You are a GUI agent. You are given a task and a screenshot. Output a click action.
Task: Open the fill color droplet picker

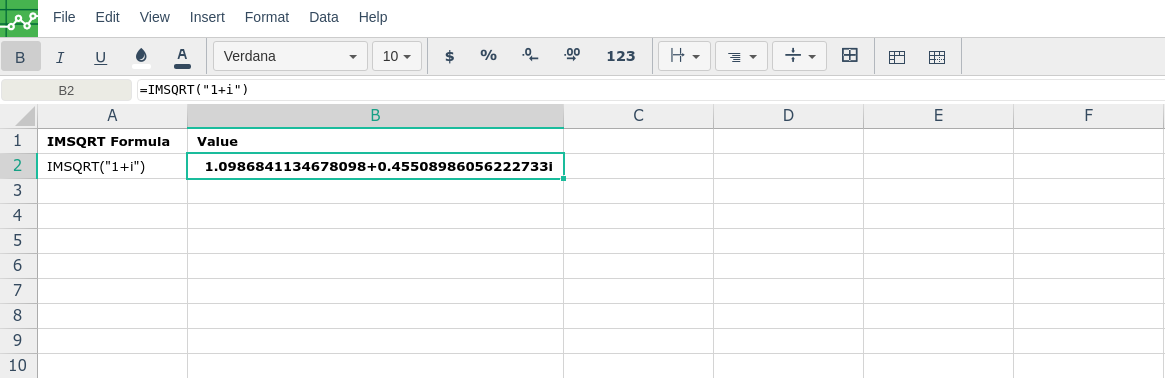coord(141,56)
